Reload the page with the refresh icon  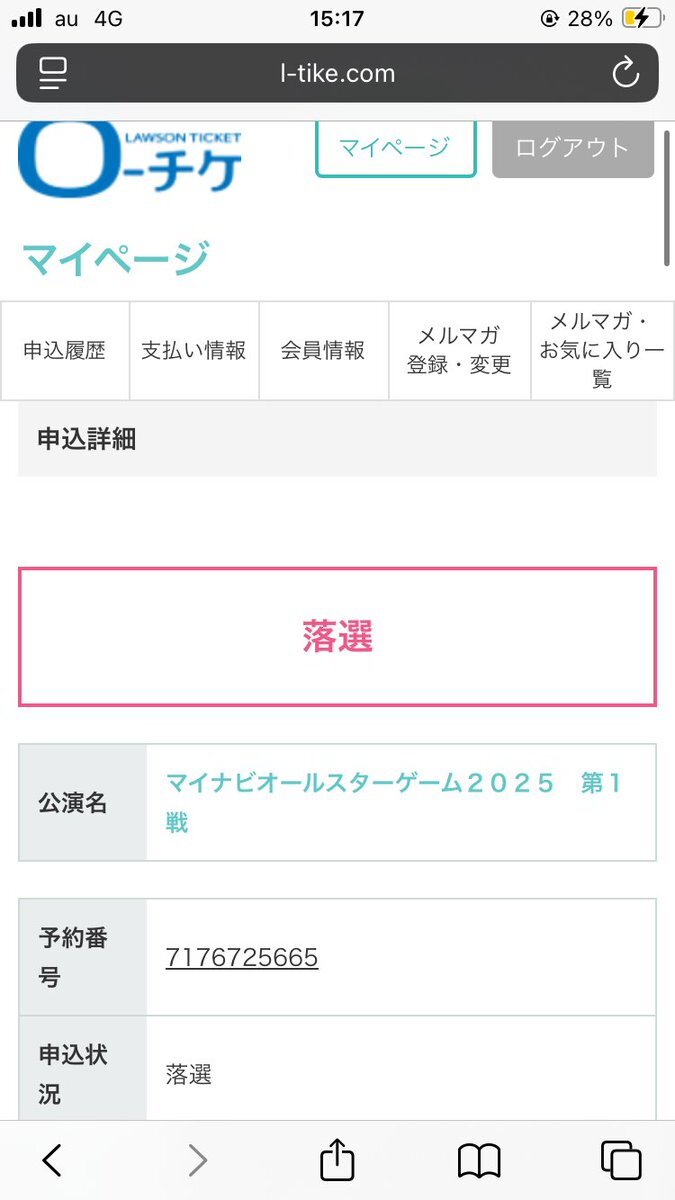(625, 73)
